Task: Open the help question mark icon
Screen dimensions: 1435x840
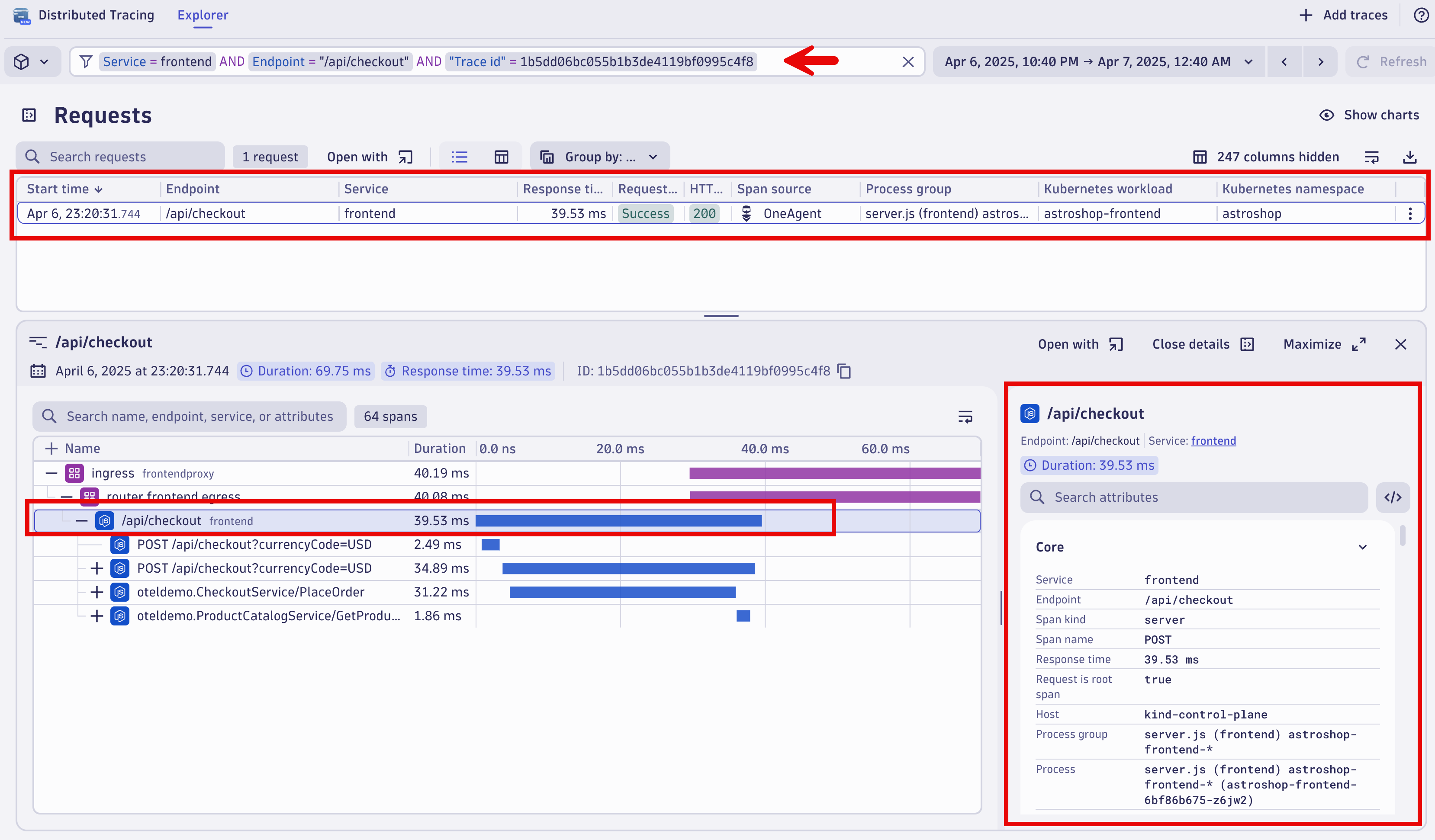Action: 1421,16
